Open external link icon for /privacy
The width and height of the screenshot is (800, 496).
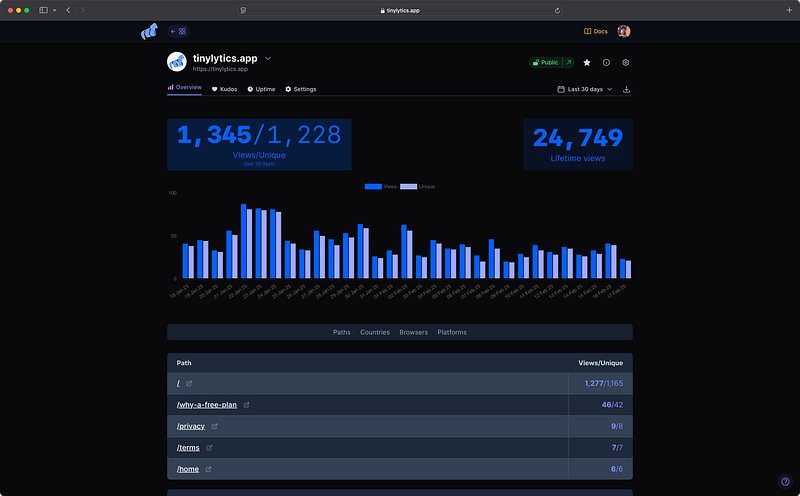[x=215, y=426]
